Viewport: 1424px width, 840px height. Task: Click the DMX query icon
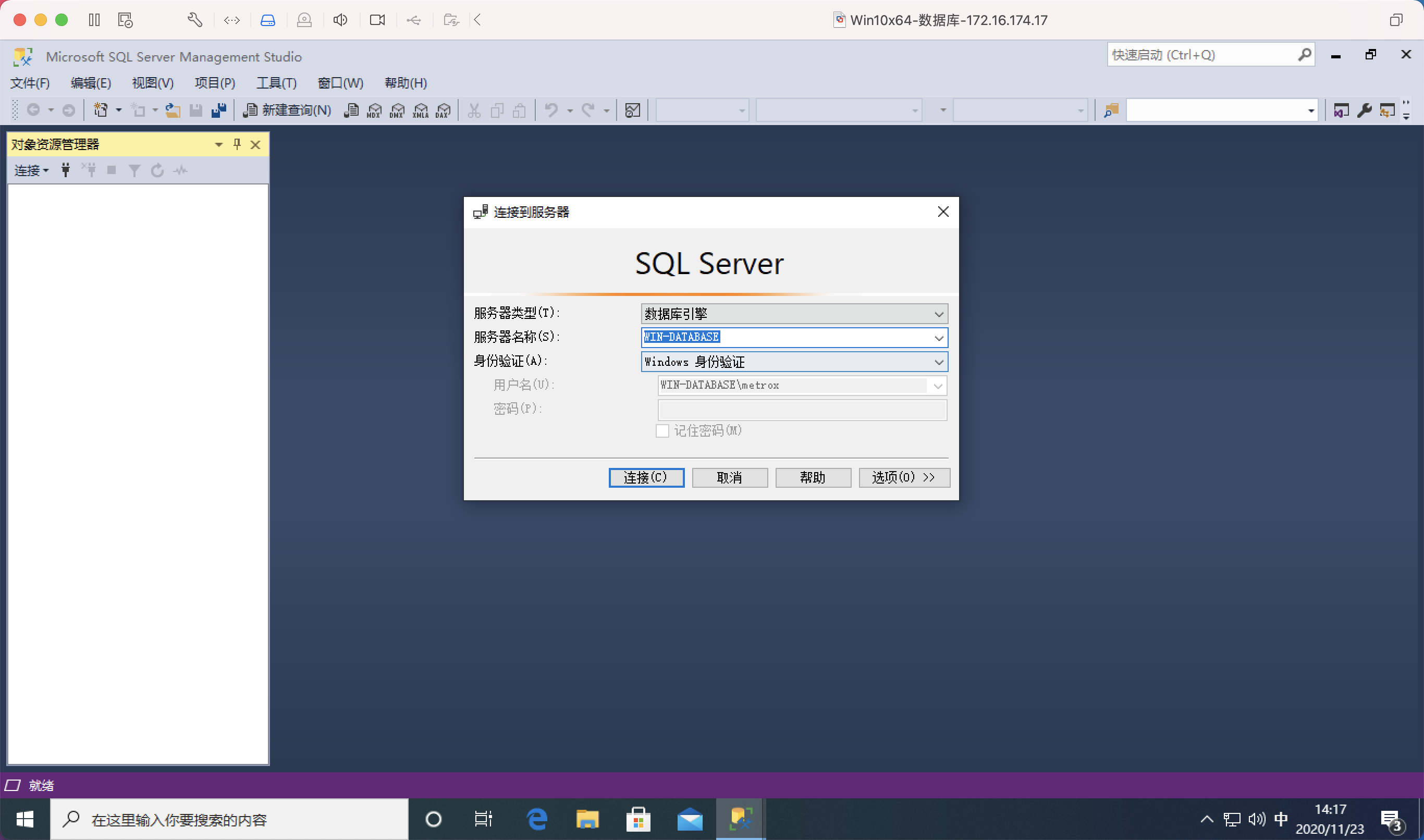[x=398, y=110]
